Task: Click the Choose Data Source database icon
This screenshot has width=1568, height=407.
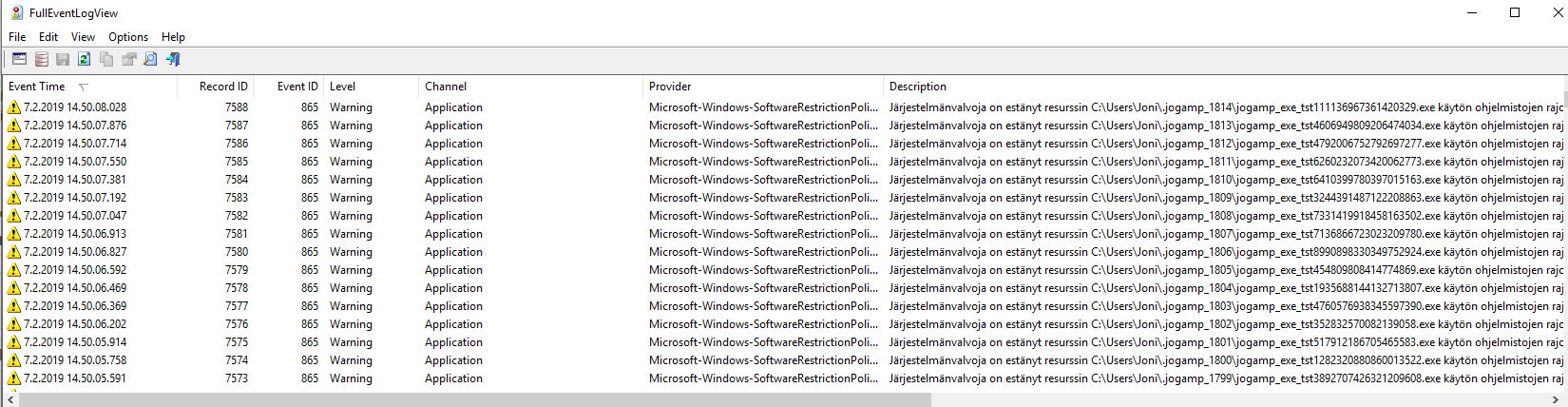Action: (x=41, y=59)
